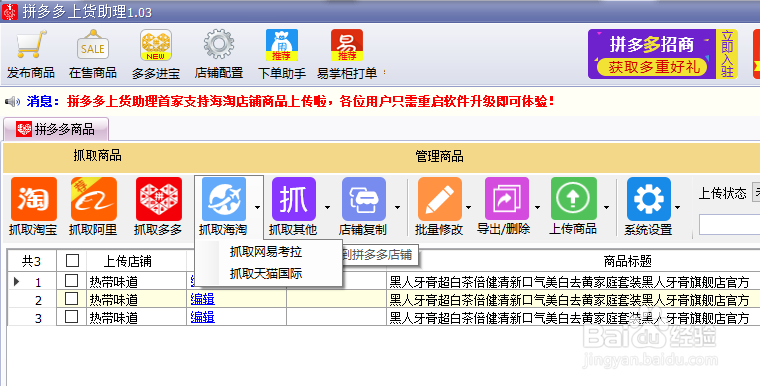Expand 抓取其他 dropdown arrow

click(x=327, y=208)
